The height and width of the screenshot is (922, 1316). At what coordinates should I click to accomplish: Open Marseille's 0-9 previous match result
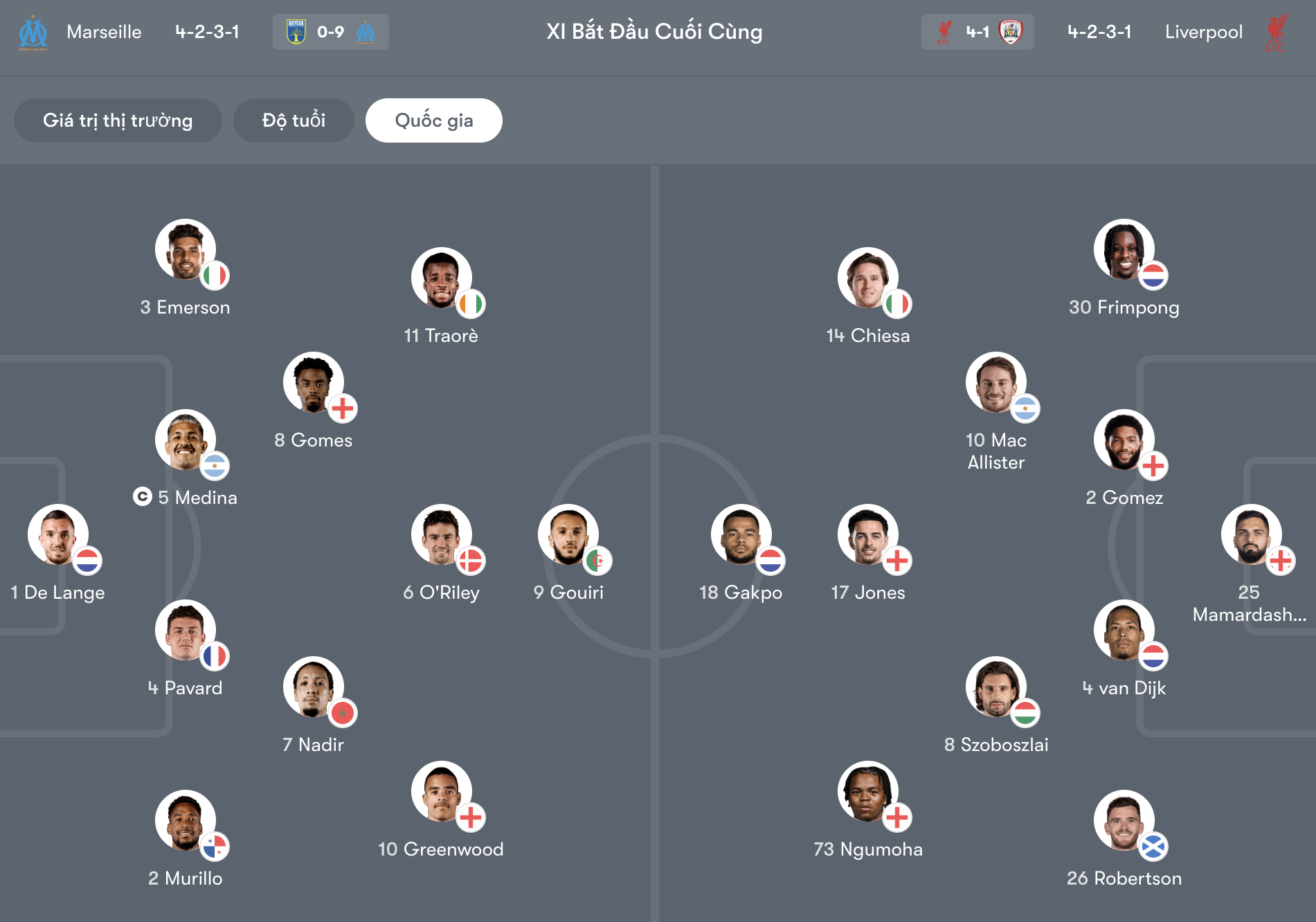point(330,33)
